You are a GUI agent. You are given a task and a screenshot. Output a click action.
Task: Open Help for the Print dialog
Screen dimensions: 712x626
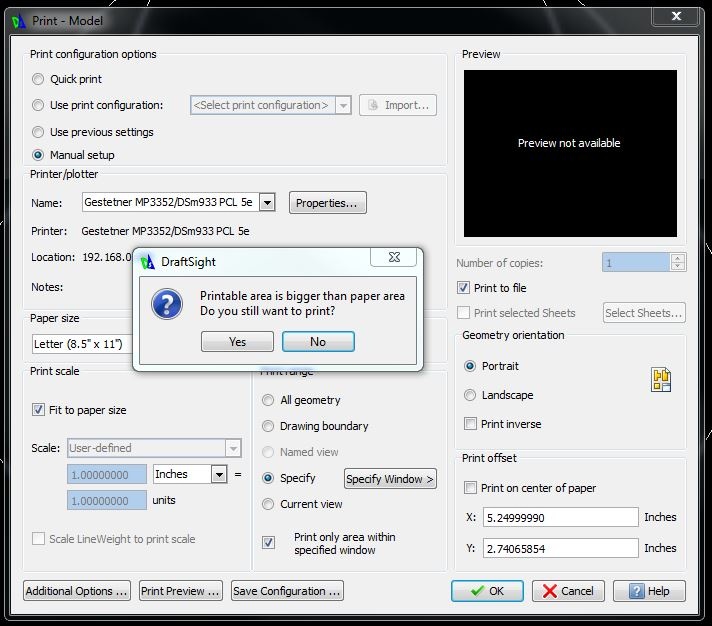[649, 591]
